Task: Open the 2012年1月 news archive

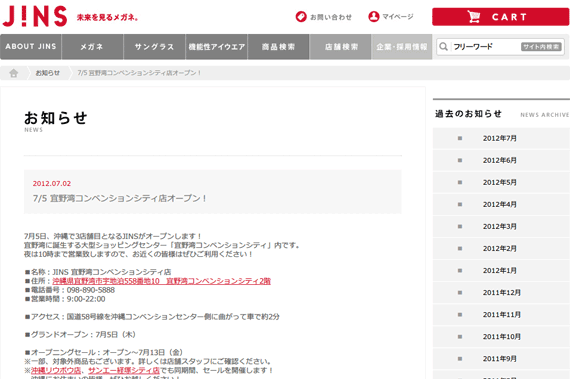Action: click(x=501, y=270)
